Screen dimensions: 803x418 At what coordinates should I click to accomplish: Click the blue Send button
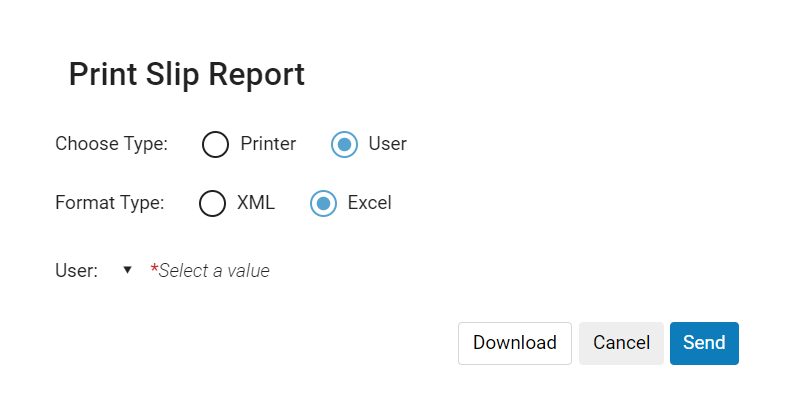click(x=704, y=343)
